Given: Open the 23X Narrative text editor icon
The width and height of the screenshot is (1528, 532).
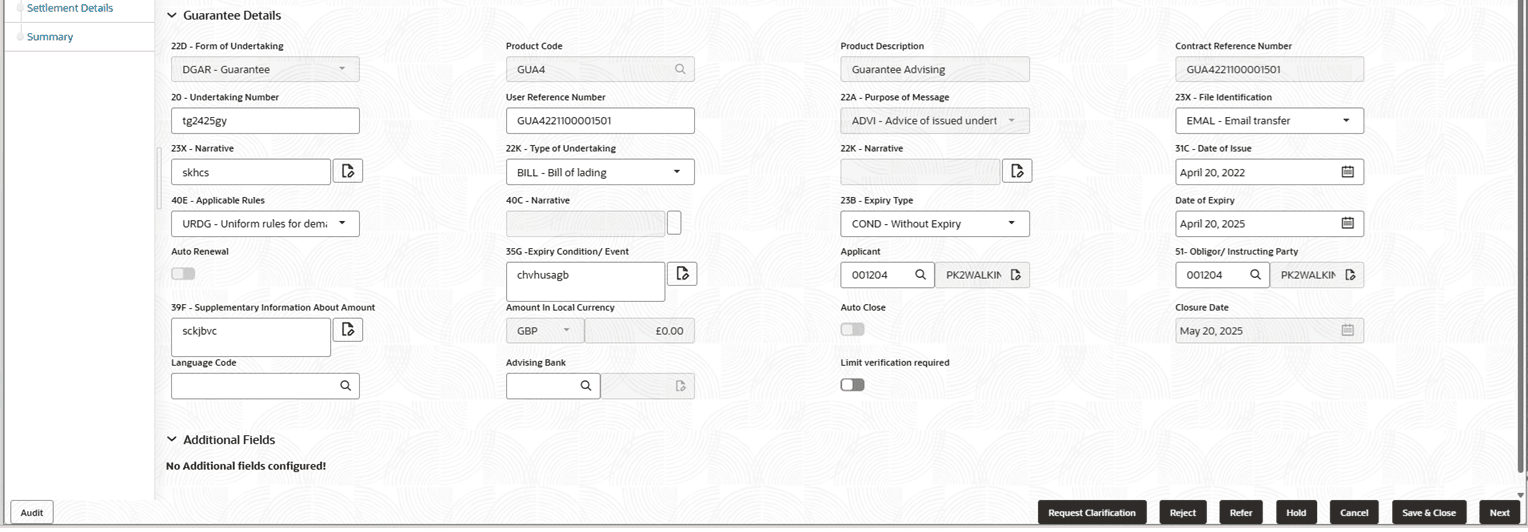Looking at the screenshot, I should pos(348,171).
